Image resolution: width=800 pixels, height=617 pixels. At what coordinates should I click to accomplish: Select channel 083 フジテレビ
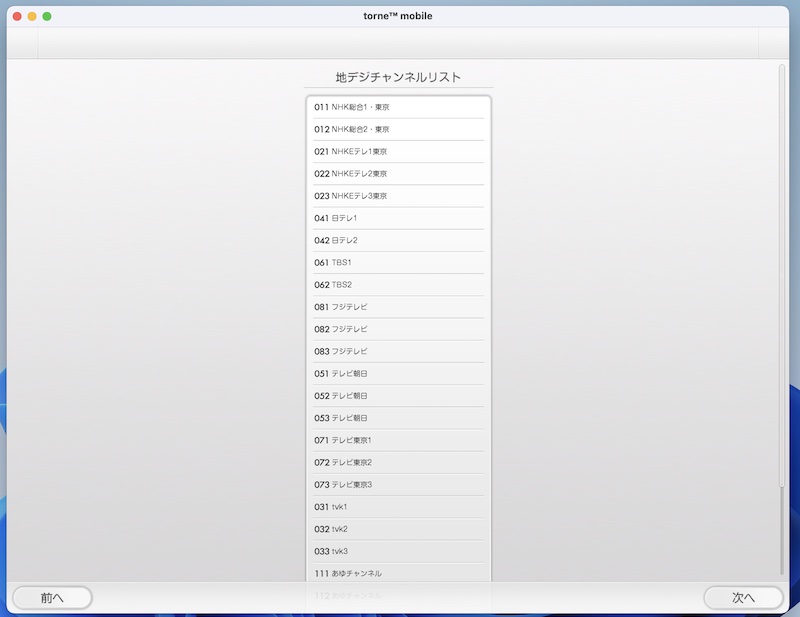(398, 352)
